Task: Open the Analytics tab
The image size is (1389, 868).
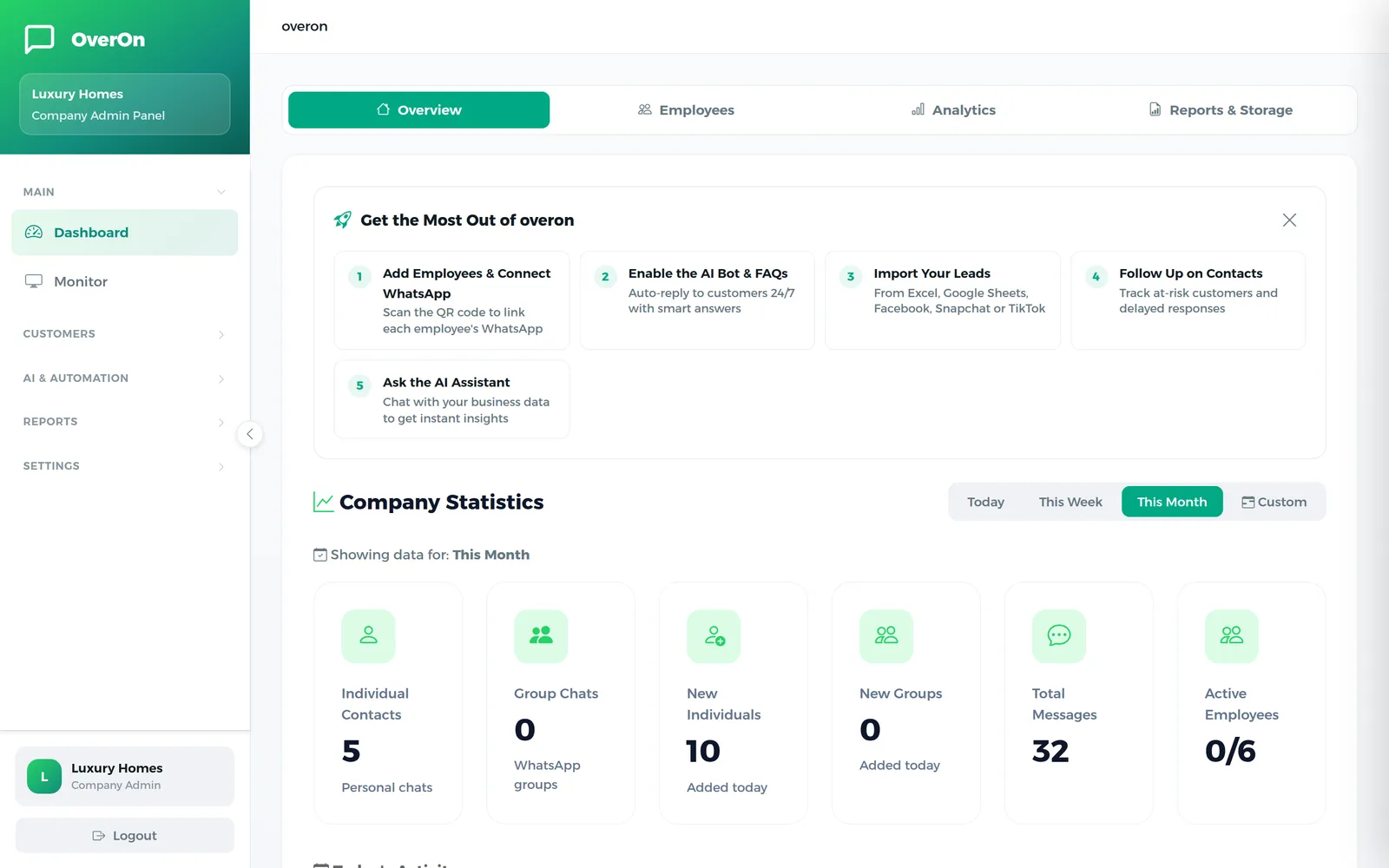Action: pyautogui.click(x=953, y=110)
